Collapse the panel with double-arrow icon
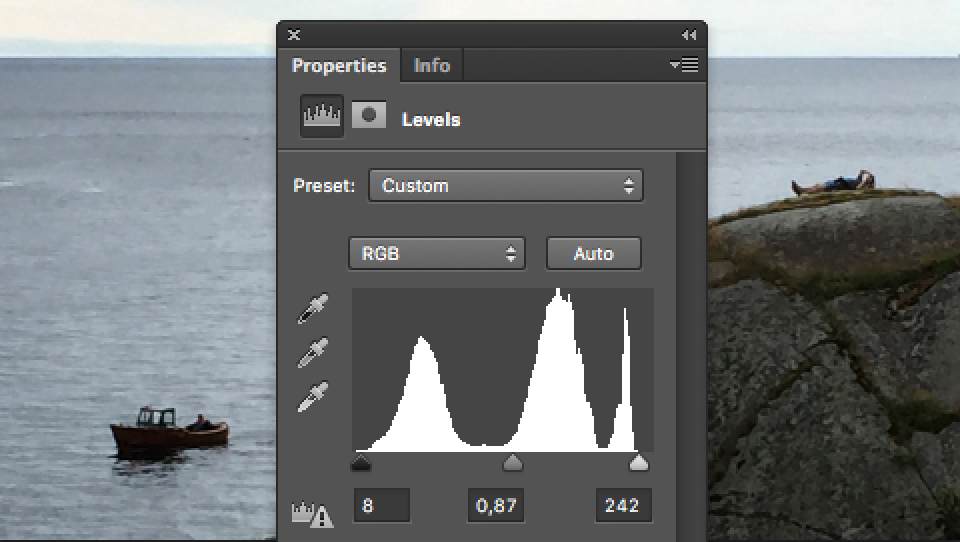Image resolution: width=960 pixels, height=542 pixels. [x=688, y=35]
